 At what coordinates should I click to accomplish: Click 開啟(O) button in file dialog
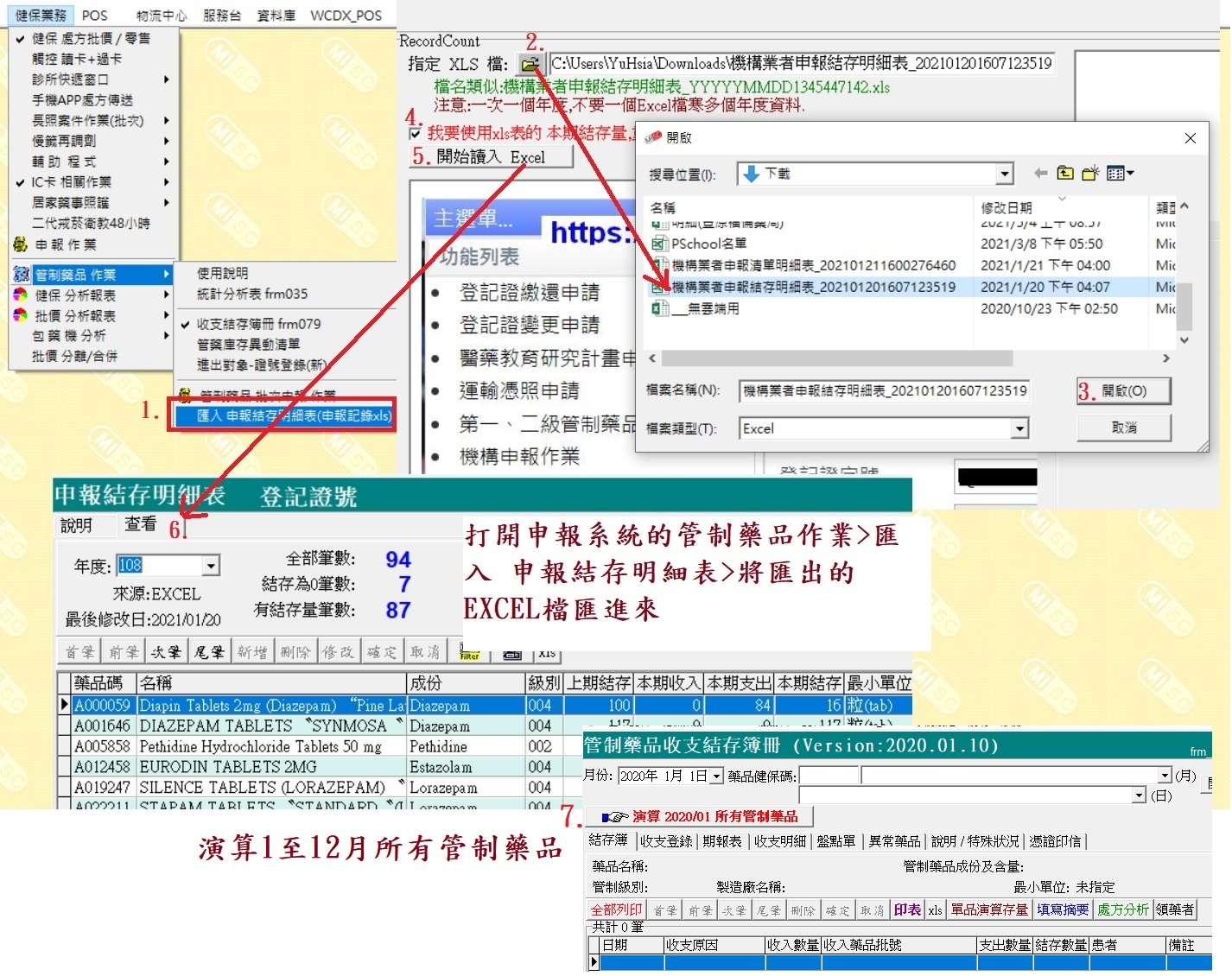click(1124, 391)
